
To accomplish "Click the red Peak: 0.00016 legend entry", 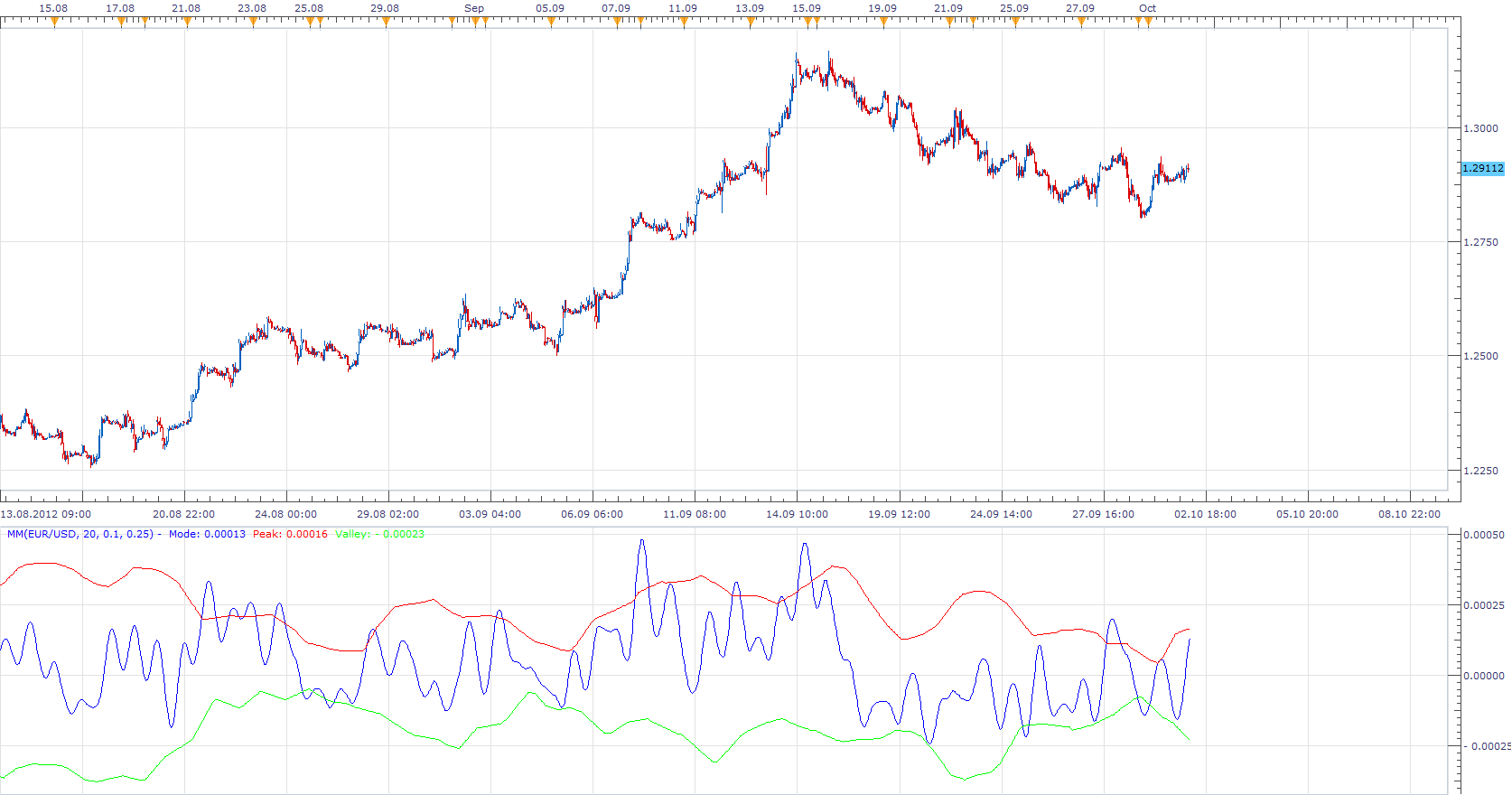I will click(290, 534).
